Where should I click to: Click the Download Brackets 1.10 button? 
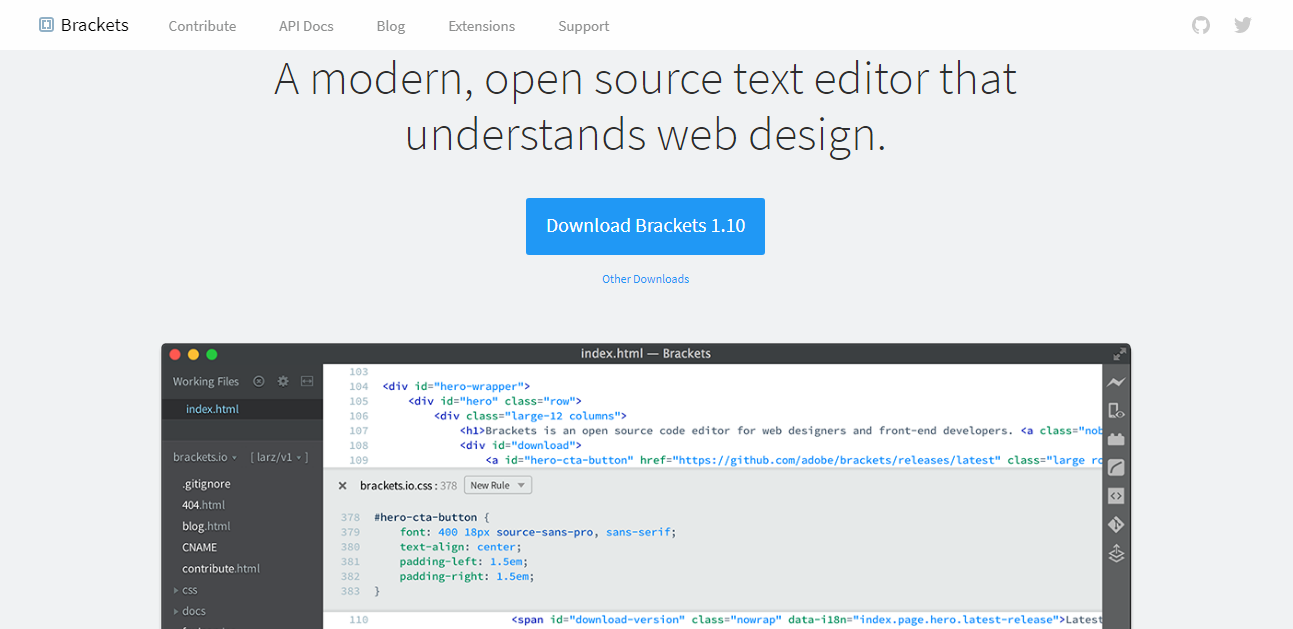645,226
